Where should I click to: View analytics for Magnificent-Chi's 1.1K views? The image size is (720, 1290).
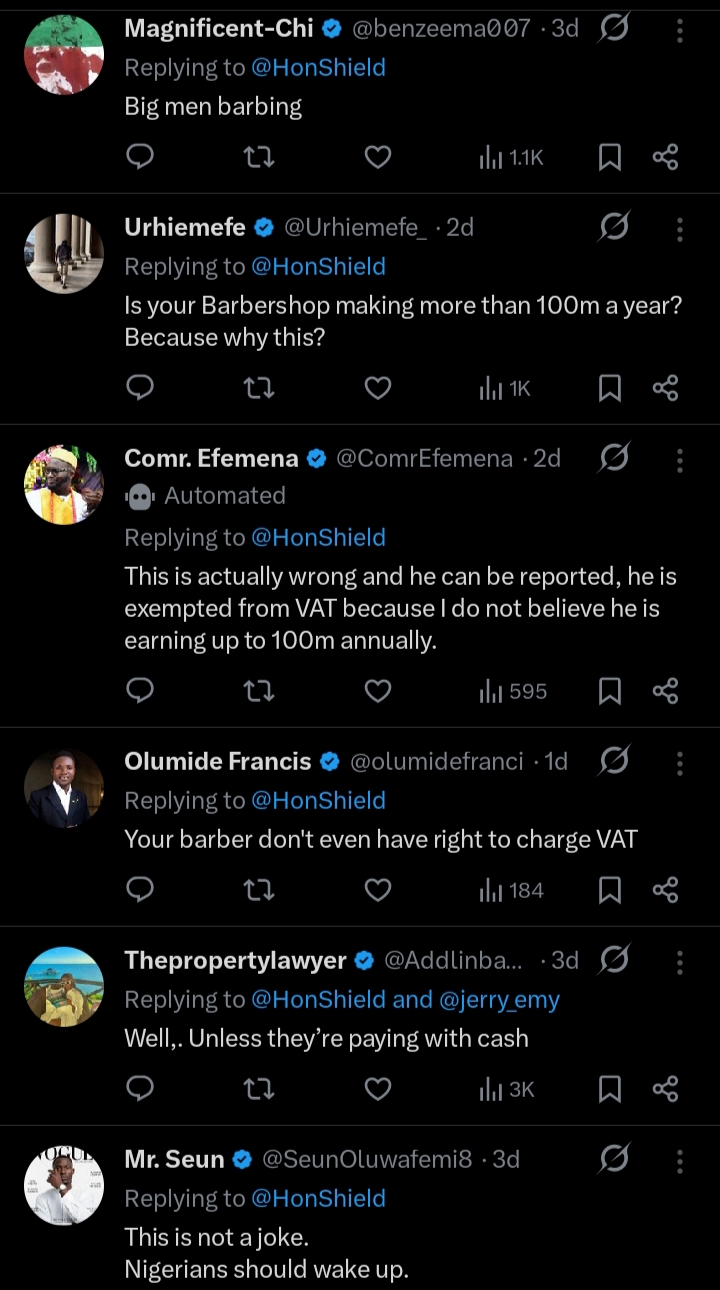click(511, 157)
